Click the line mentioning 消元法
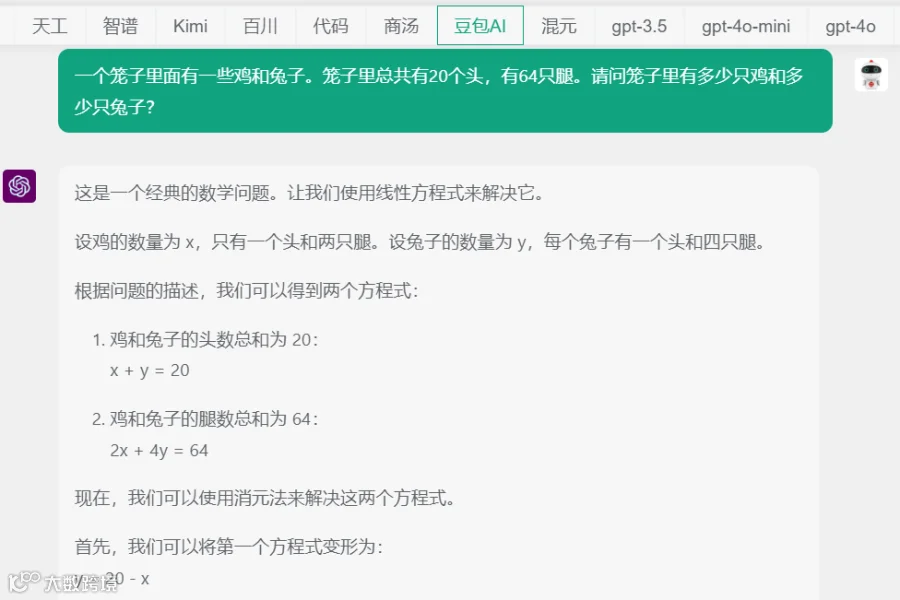Image resolution: width=900 pixels, height=600 pixels. tap(265, 498)
